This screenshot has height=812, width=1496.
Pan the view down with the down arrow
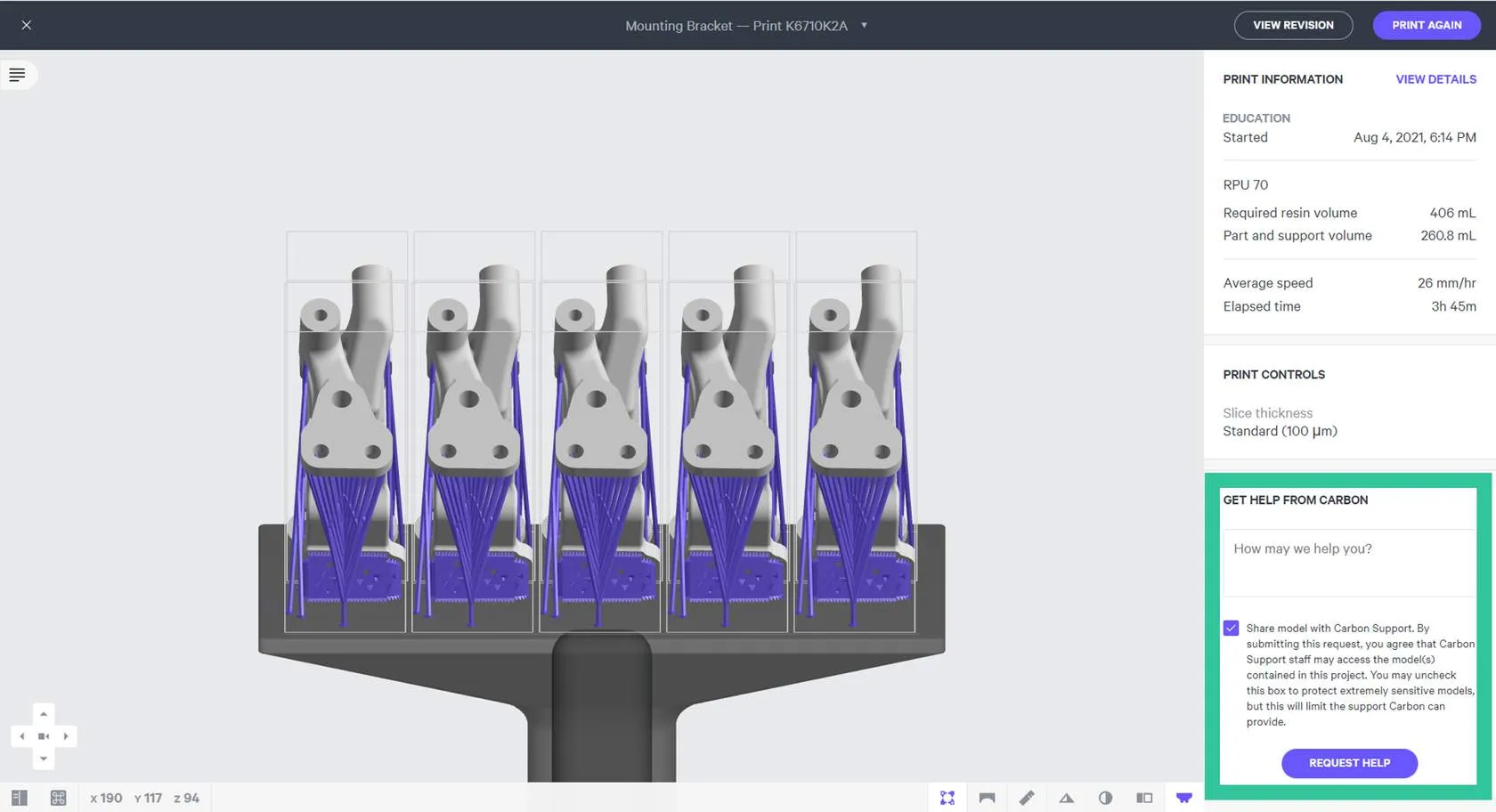(44, 759)
